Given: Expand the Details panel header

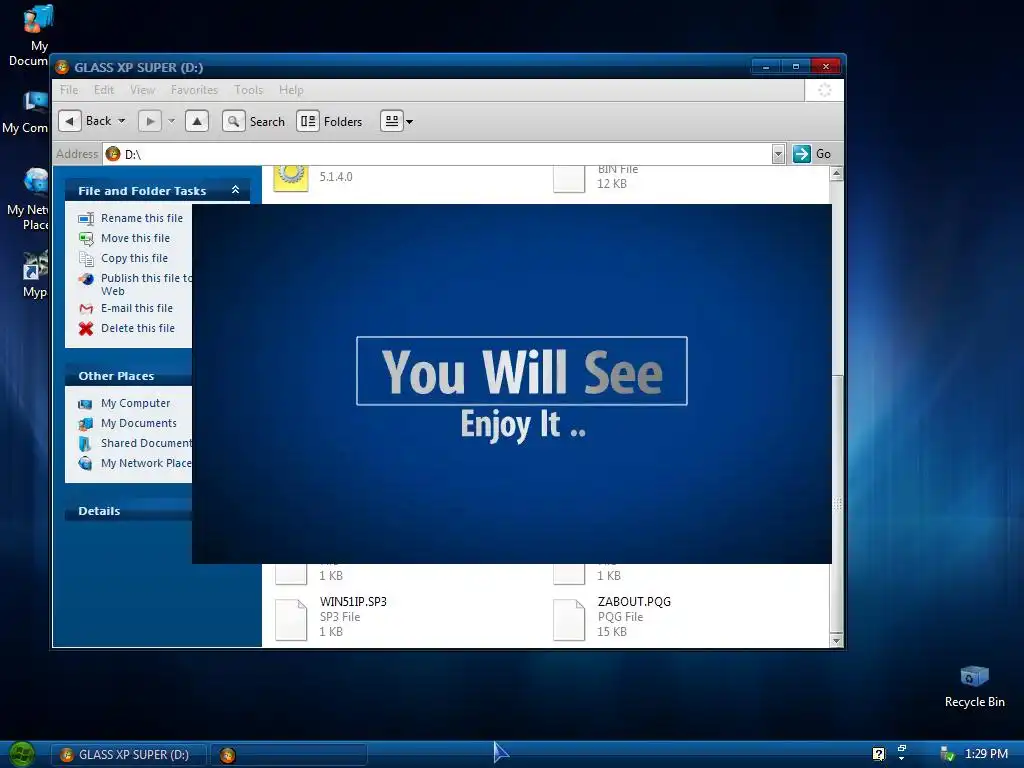Looking at the screenshot, I should (x=129, y=511).
